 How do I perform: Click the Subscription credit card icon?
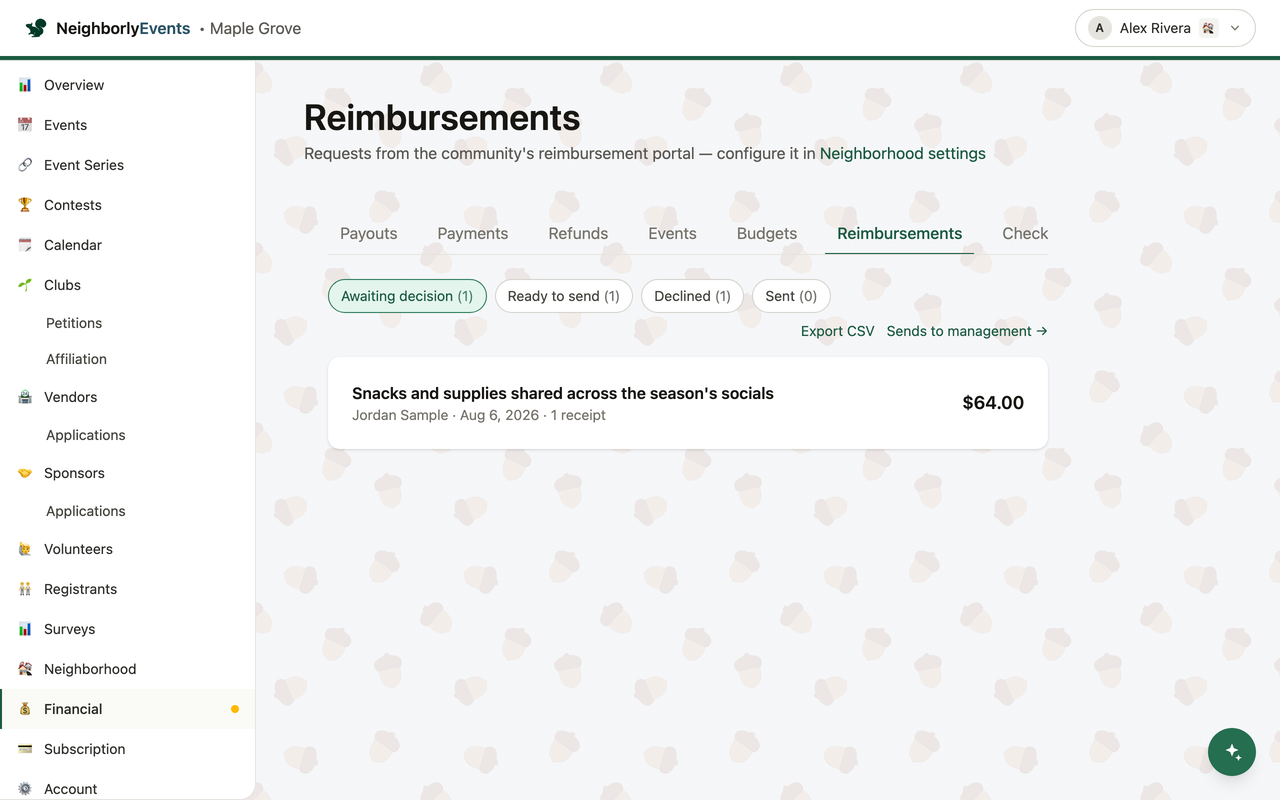[25, 749]
